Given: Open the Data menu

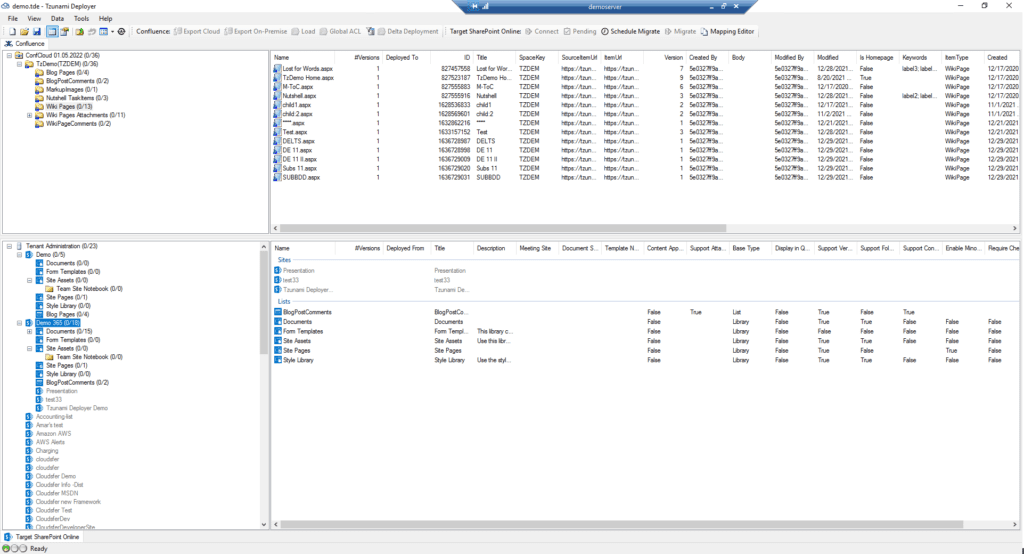Looking at the screenshot, I should tap(57, 18).
